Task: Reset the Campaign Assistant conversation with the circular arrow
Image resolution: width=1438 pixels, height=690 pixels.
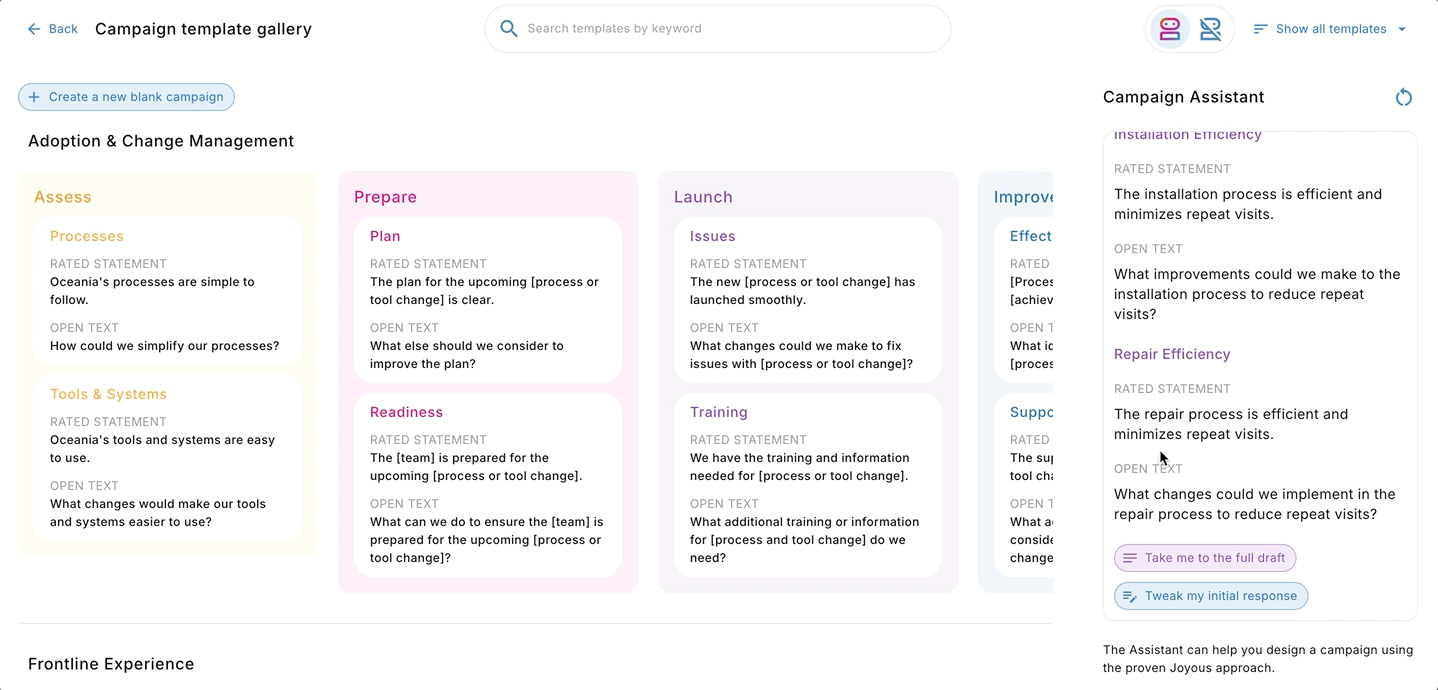Action: (x=1404, y=97)
